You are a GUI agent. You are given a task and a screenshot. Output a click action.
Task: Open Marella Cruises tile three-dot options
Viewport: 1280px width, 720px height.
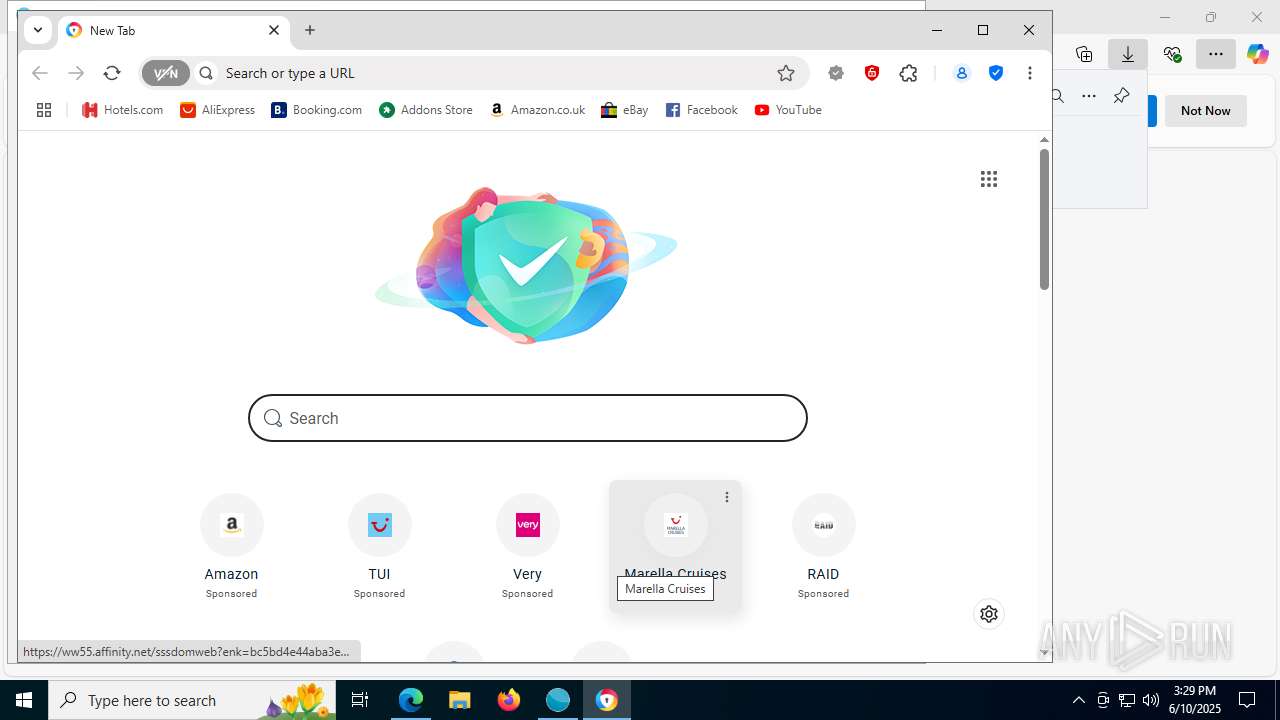(x=727, y=497)
